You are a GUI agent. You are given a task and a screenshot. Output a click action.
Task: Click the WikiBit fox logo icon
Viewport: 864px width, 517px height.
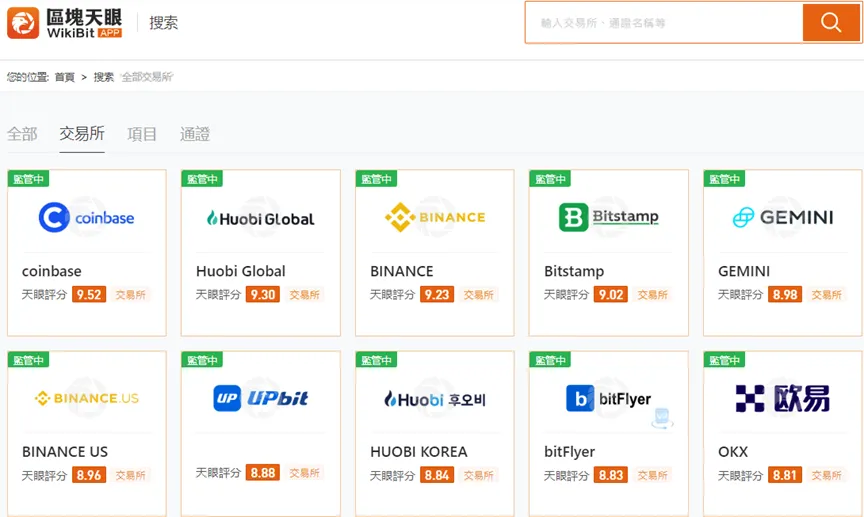click(x=23, y=23)
